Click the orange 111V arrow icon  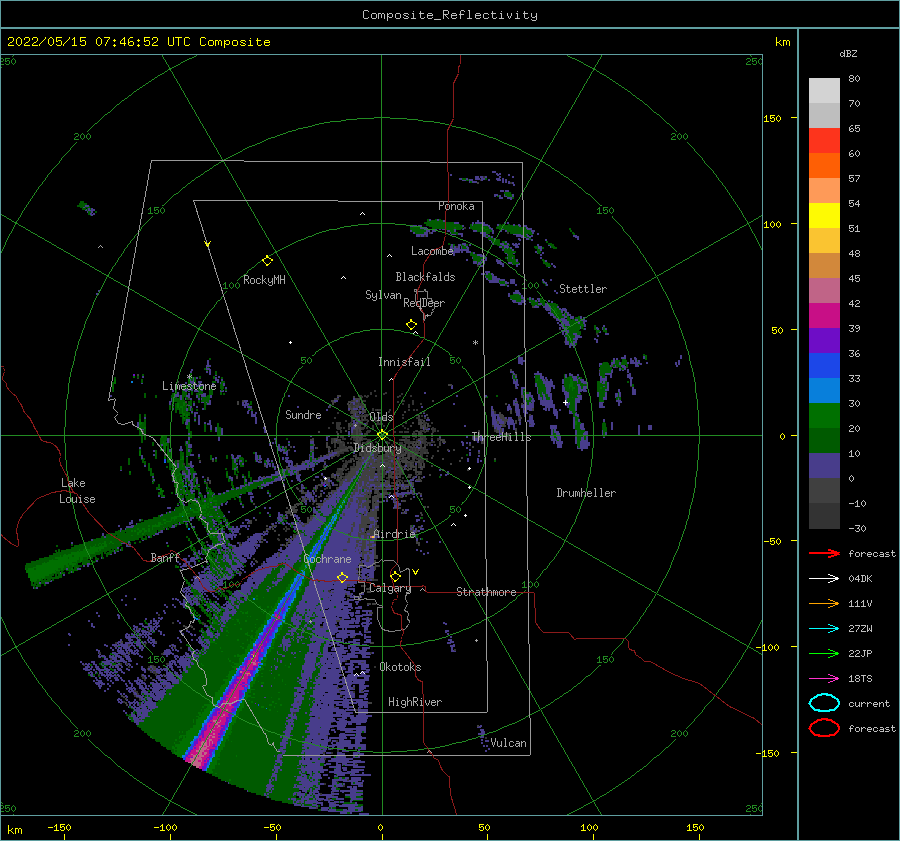click(x=824, y=603)
